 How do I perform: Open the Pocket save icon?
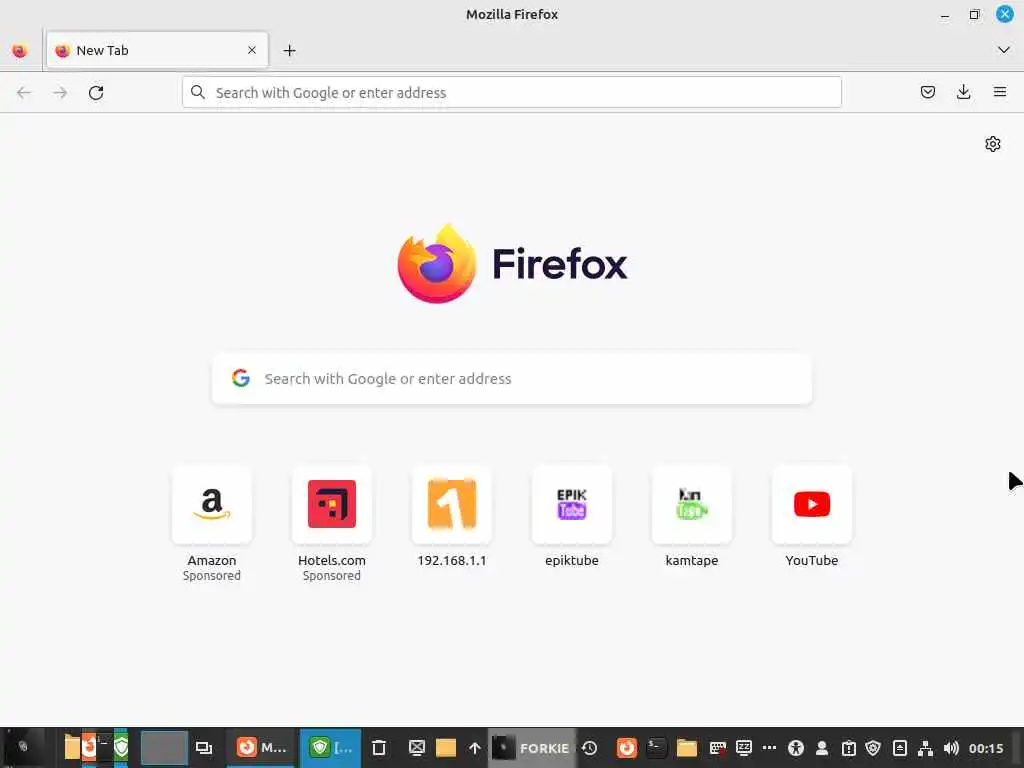927,92
